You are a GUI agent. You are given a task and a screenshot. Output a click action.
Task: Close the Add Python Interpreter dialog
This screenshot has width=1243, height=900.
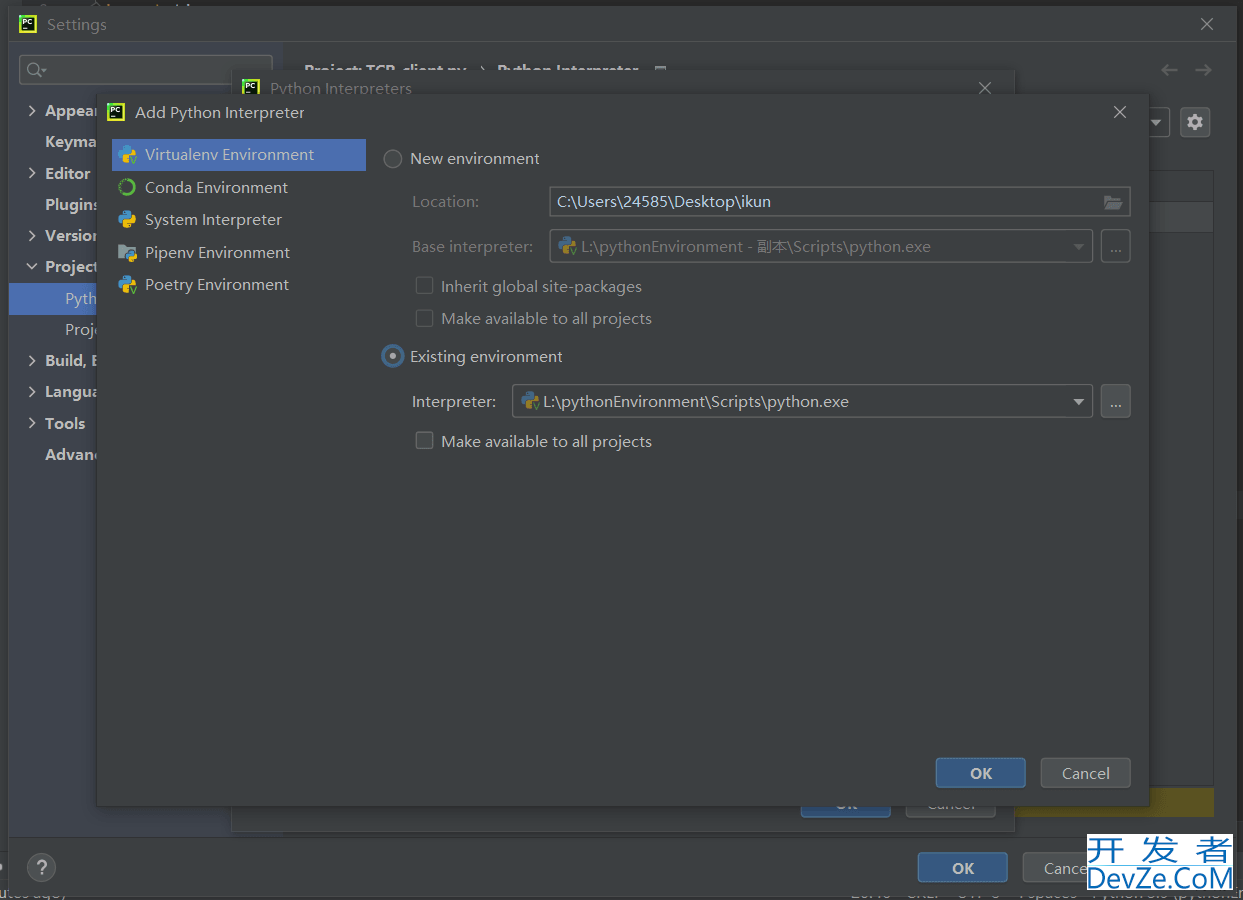(x=1120, y=112)
